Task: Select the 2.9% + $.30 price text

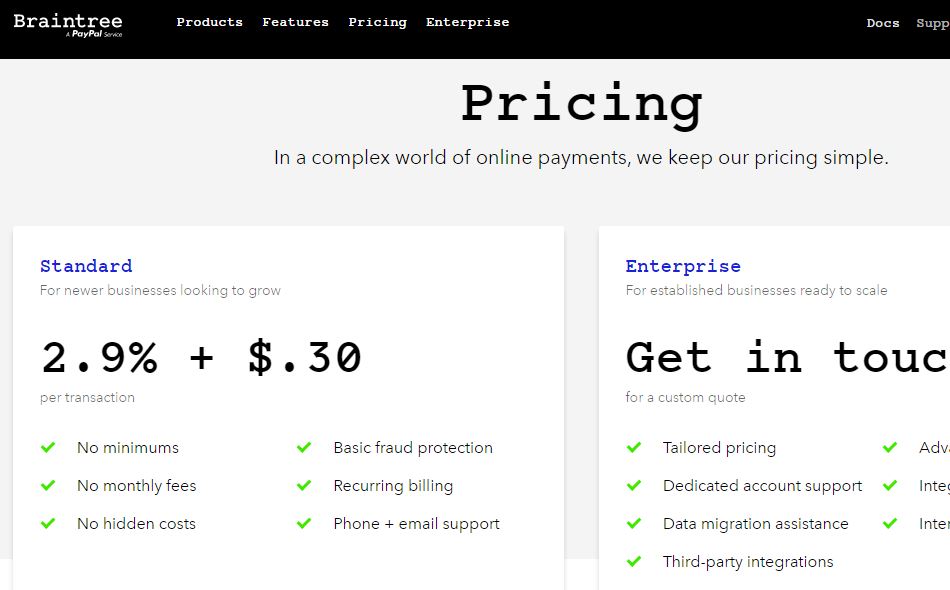Action: pyautogui.click(x=202, y=357)
